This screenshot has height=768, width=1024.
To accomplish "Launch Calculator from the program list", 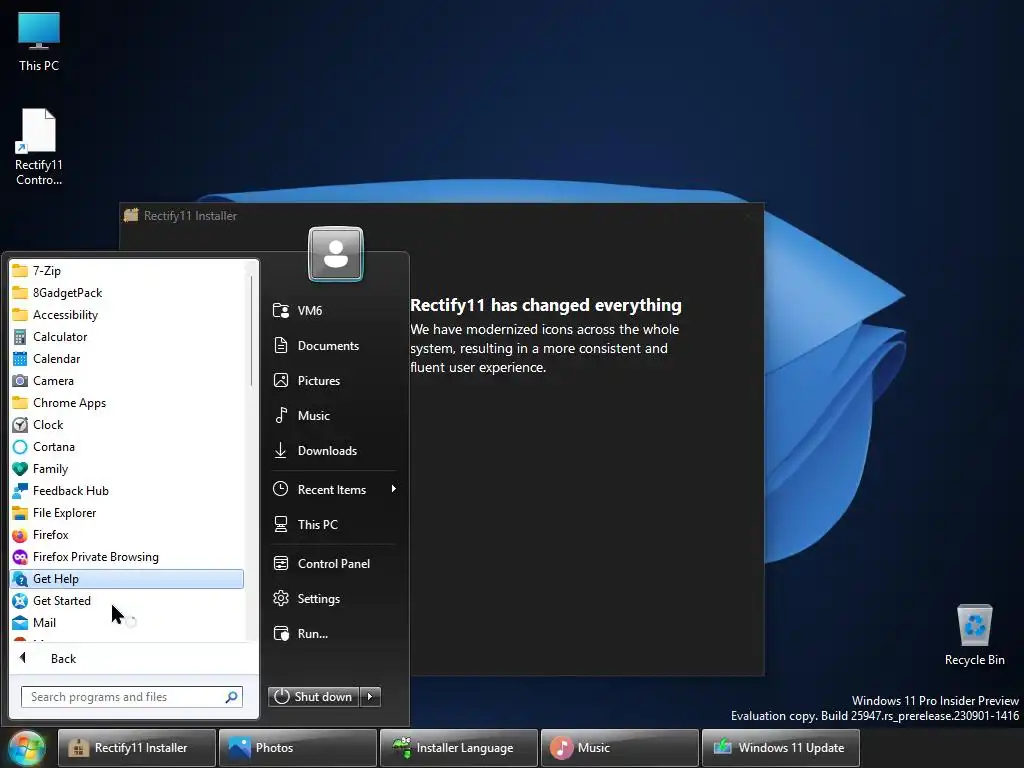I will click(127, 337).
